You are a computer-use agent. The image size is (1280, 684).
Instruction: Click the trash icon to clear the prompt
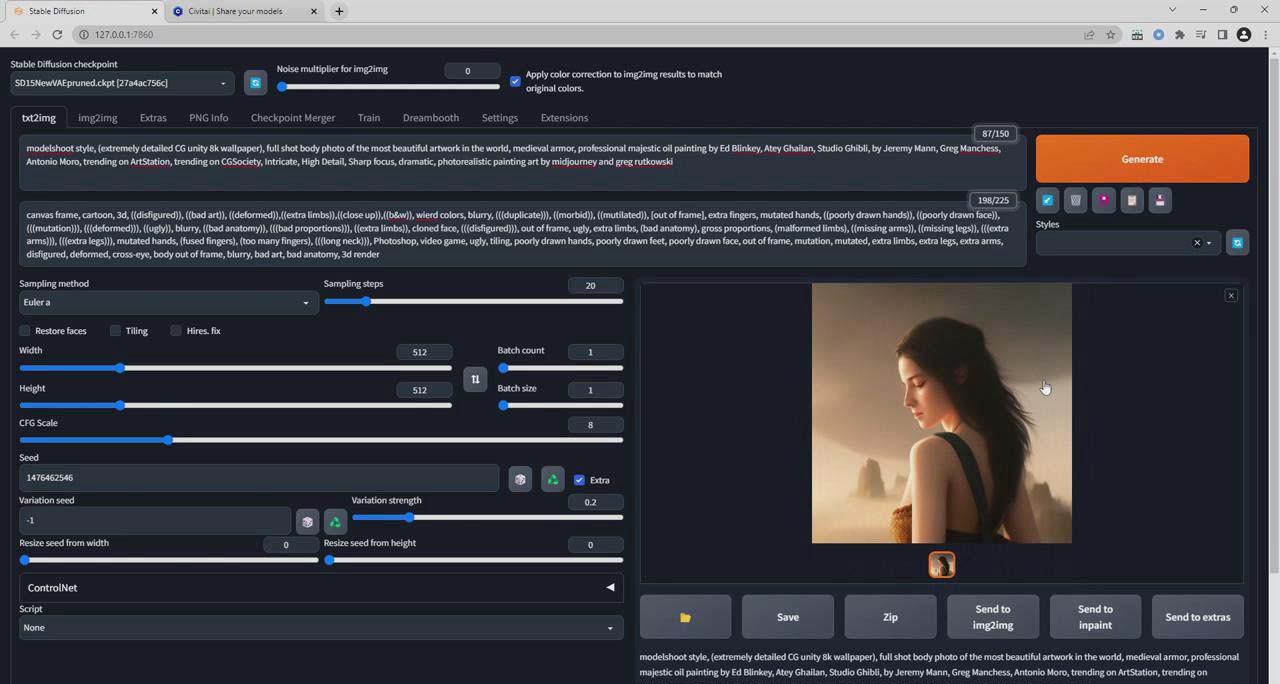1075,200
